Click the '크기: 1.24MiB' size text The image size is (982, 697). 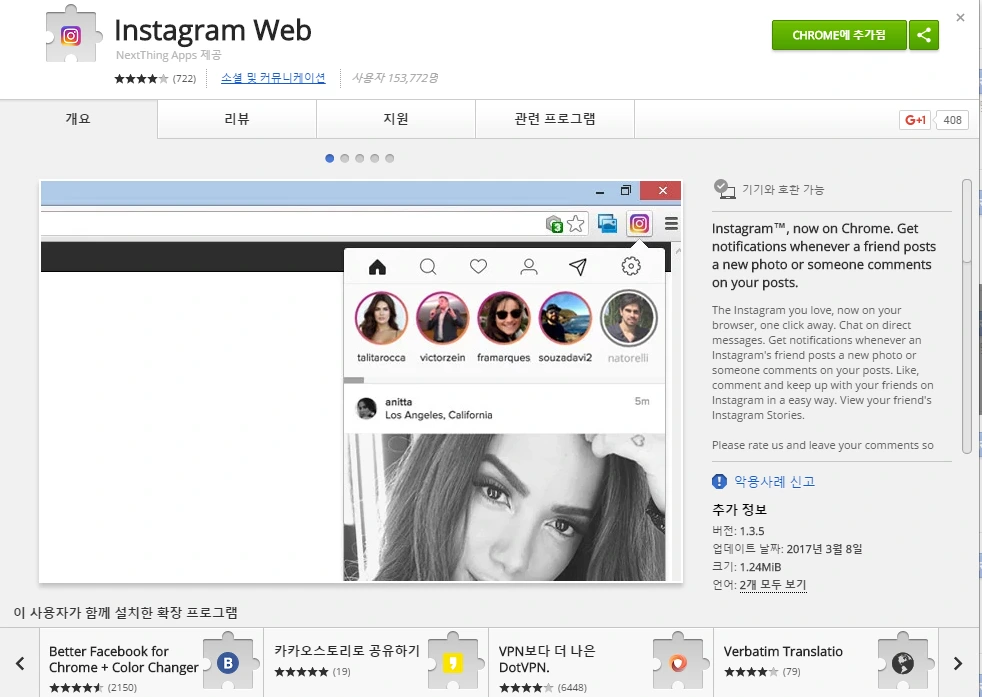point(747,567)
